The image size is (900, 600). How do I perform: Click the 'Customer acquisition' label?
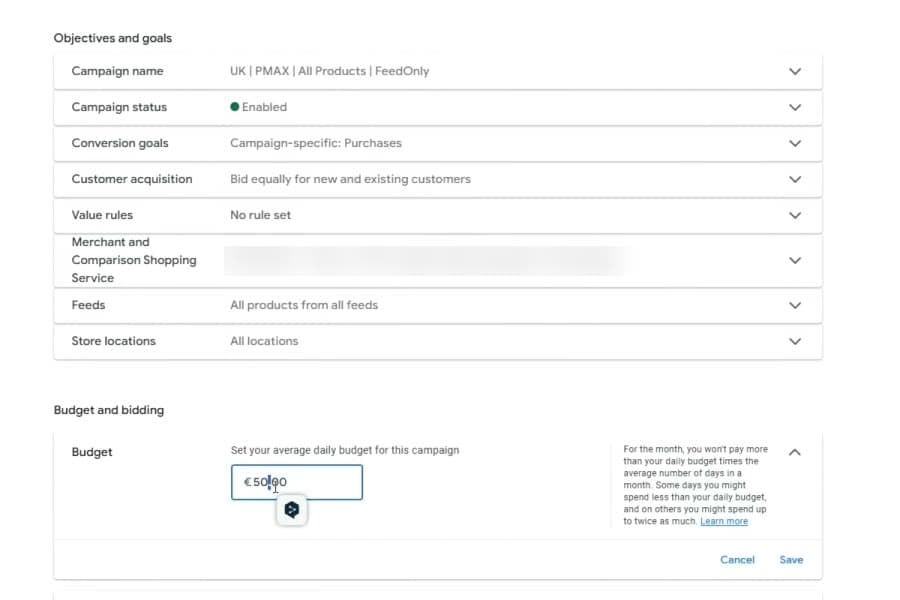[132, 179]
